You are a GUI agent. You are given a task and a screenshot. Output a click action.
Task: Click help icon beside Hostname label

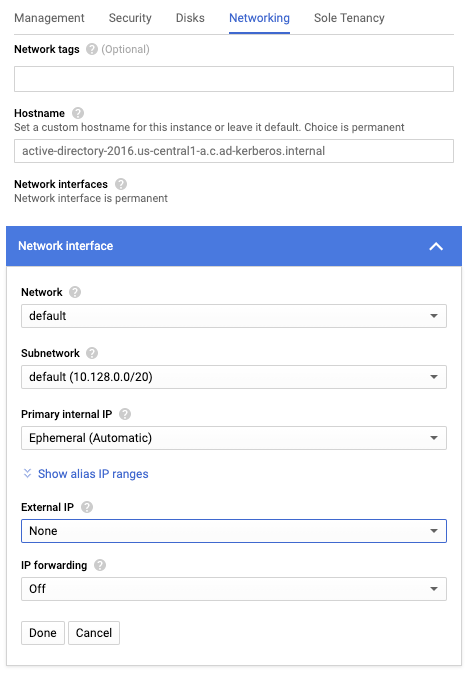click(78, 113)
